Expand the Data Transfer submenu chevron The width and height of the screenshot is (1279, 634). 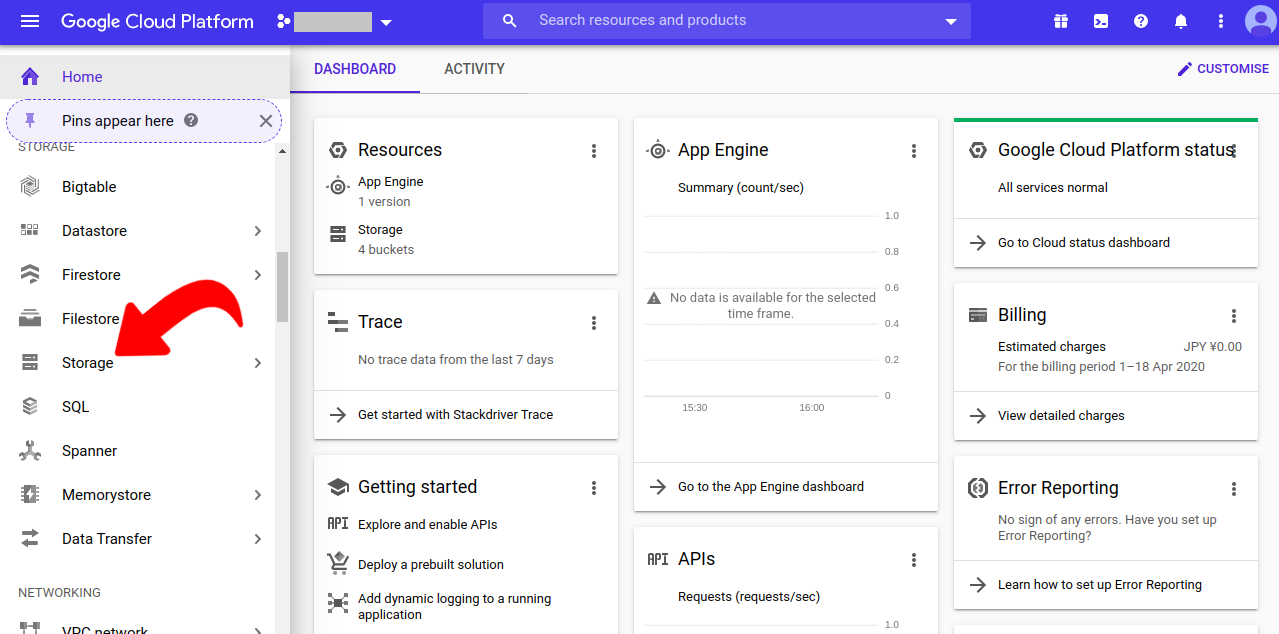pos(258,539)
